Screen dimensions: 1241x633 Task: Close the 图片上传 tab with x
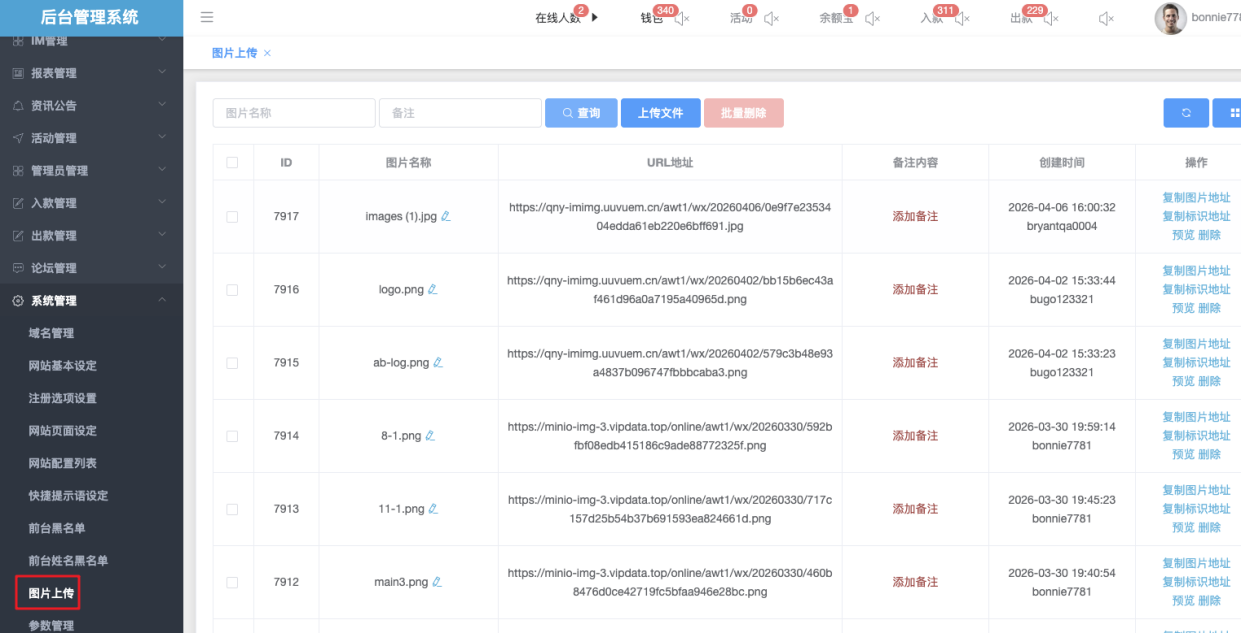[x=267, y=53]
